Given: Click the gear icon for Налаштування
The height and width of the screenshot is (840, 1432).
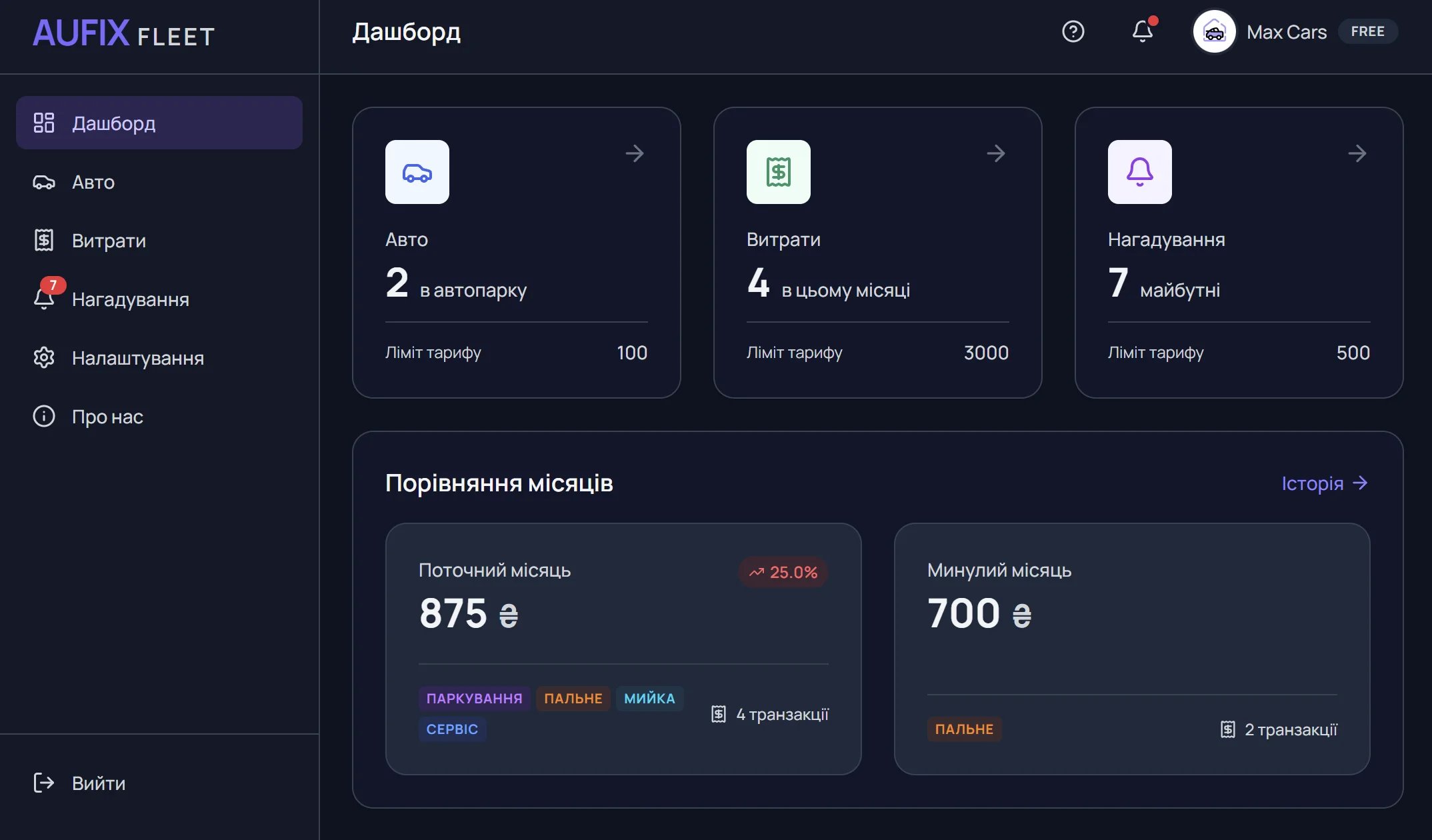Looking at the screenshot, I should (44, 358).
